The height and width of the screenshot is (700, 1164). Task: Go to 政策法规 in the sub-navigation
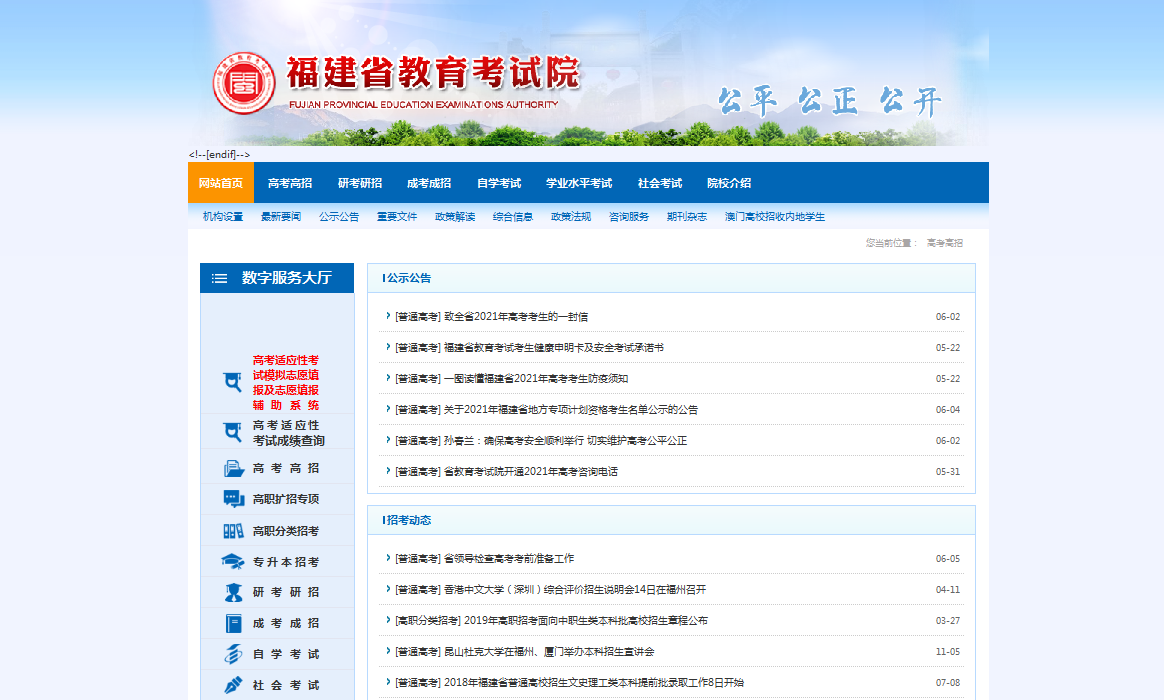click(571, 217)
